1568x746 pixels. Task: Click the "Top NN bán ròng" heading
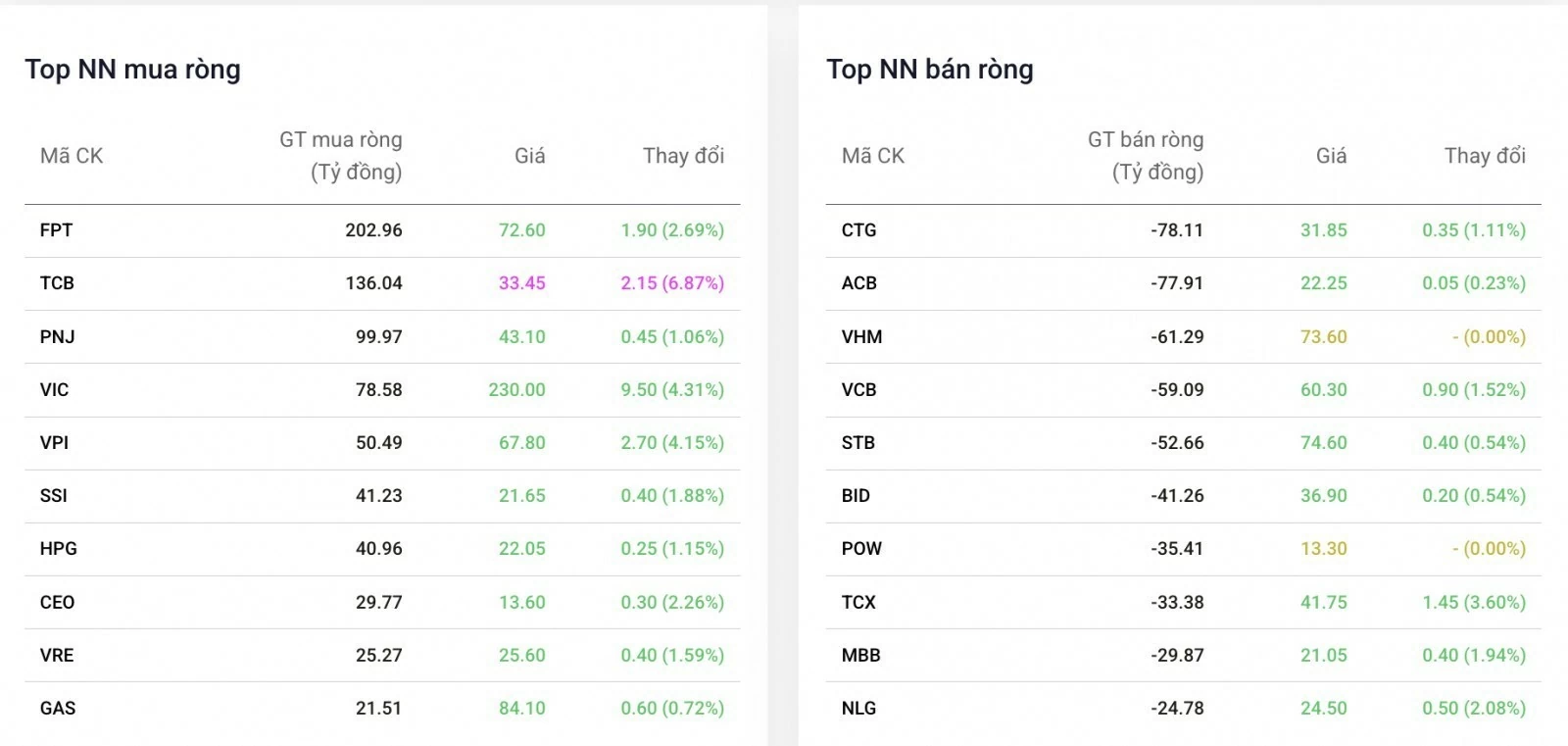coord(930,70)
